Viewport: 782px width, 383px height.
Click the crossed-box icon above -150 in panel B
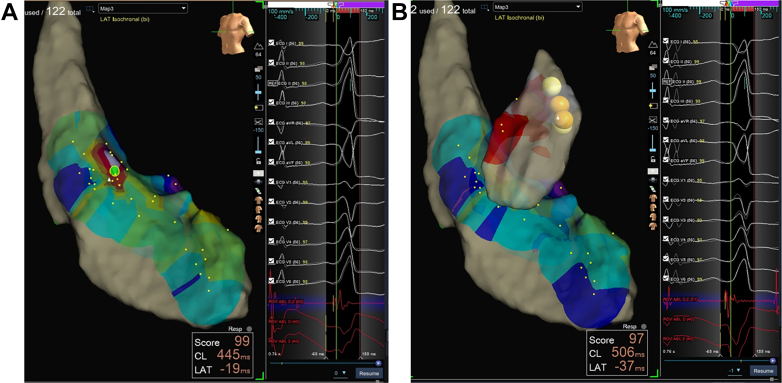(653, 120)
